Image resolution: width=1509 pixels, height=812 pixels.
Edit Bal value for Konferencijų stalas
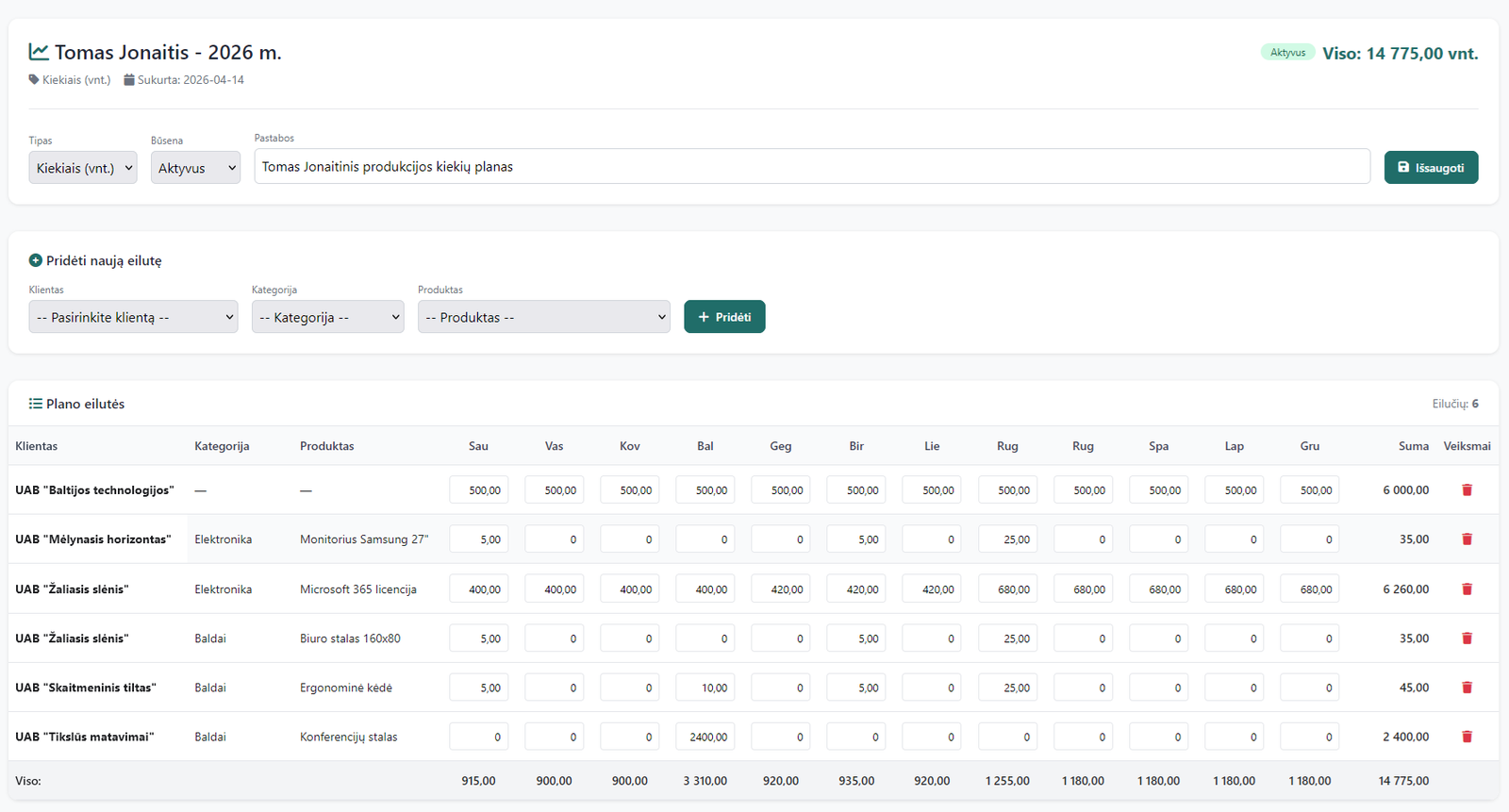pyautogui.click(x=705, y=737)
